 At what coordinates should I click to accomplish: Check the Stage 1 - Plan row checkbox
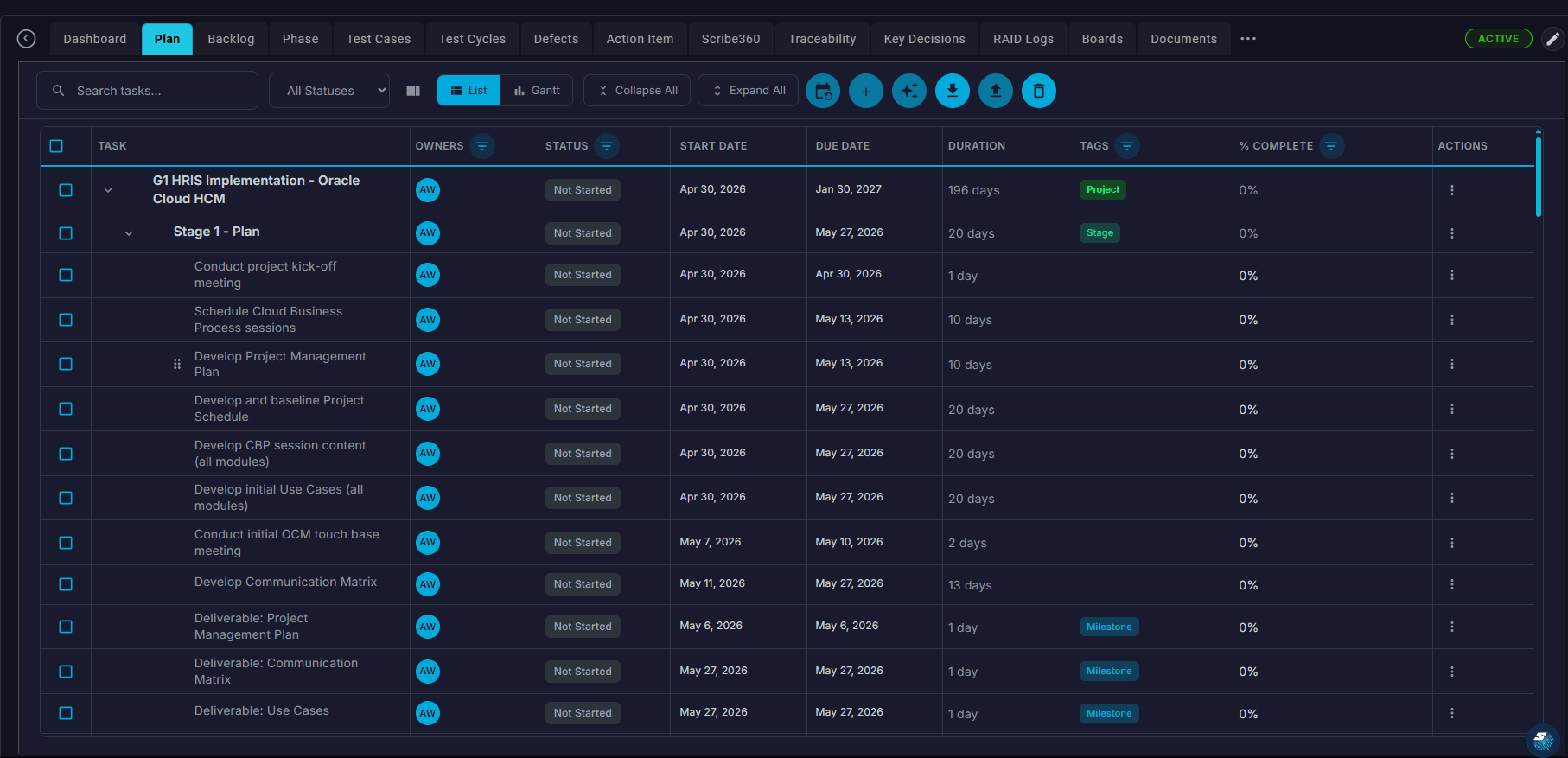(x=66, y=233)
